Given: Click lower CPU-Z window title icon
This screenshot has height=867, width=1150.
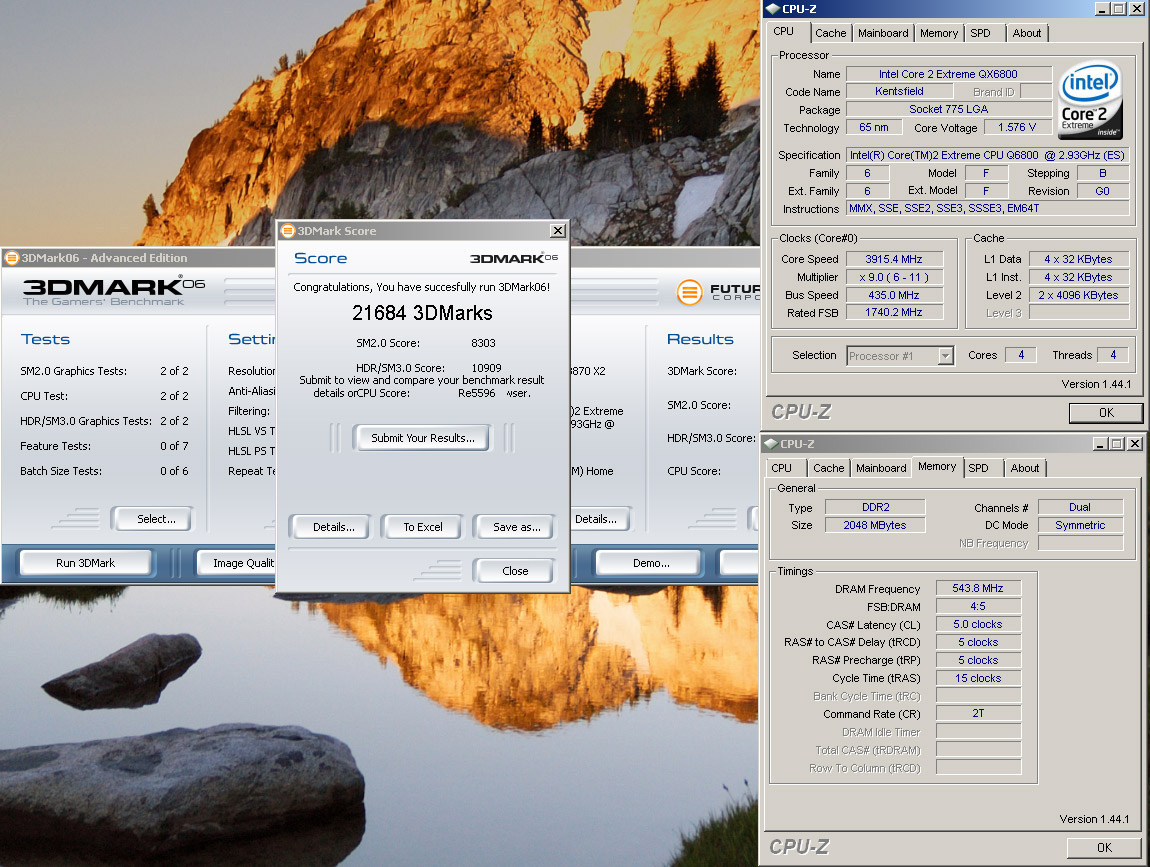Looking at the screenshot, I should point(771,444).
